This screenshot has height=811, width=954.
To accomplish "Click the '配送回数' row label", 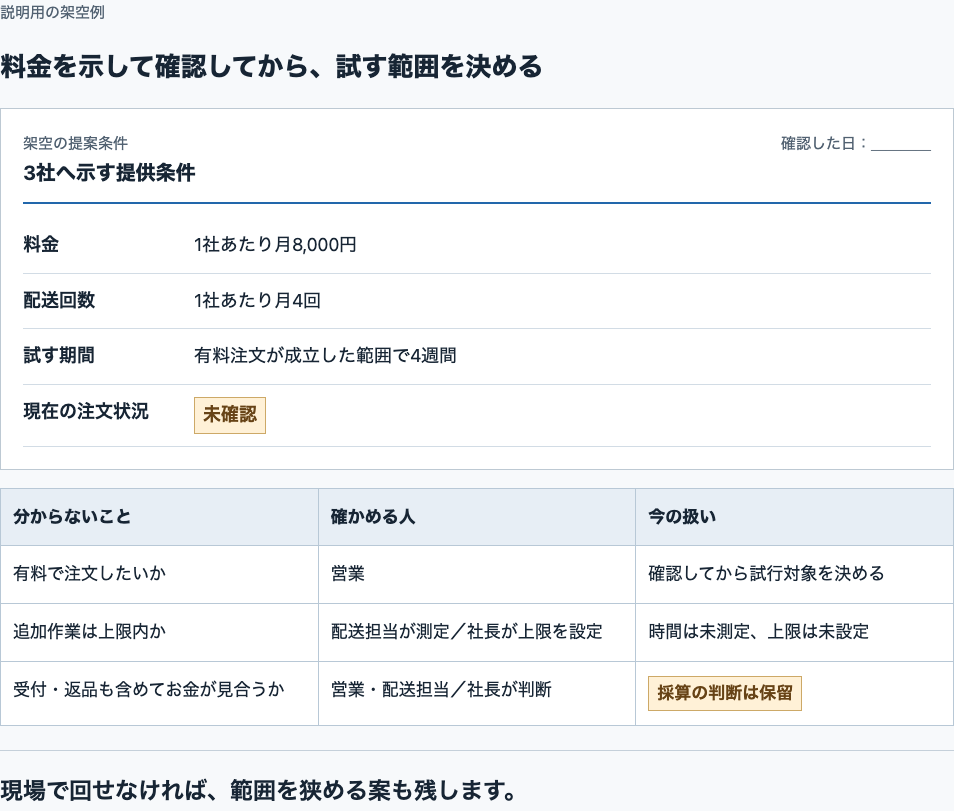I will pyautogui.click(x=59, y=300).
